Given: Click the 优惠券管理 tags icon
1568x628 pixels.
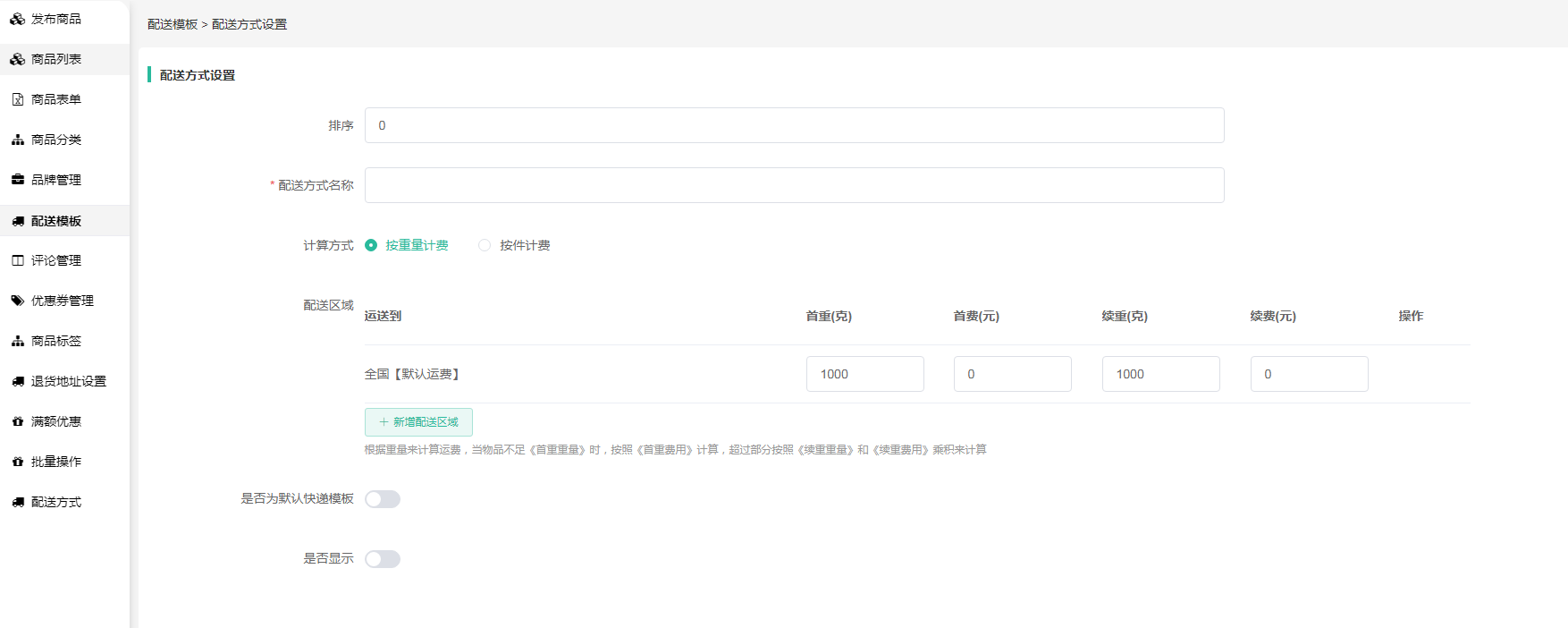Looking at the screenshot, I should [17, 301].
